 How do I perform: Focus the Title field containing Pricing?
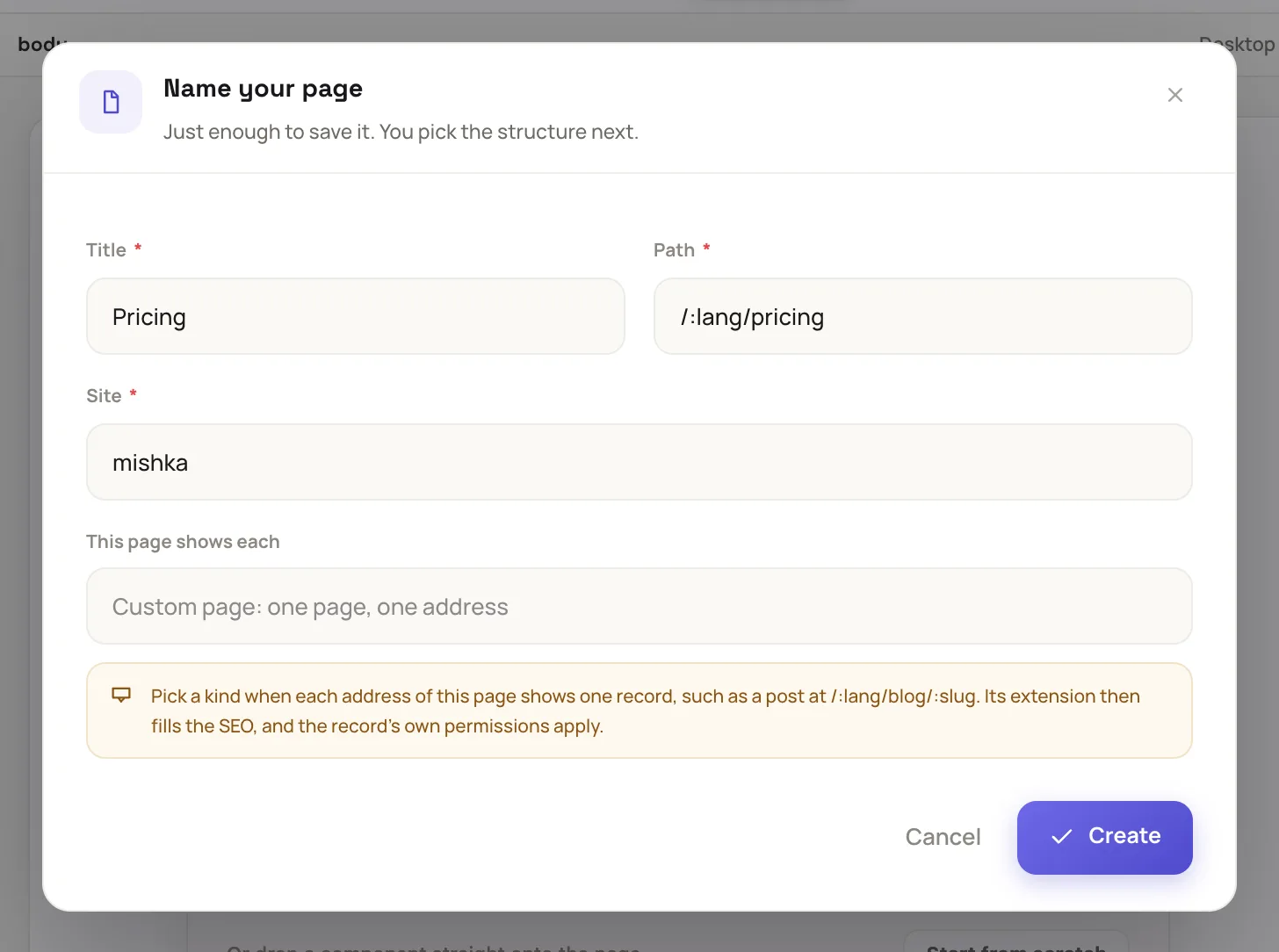pos(356,316)
